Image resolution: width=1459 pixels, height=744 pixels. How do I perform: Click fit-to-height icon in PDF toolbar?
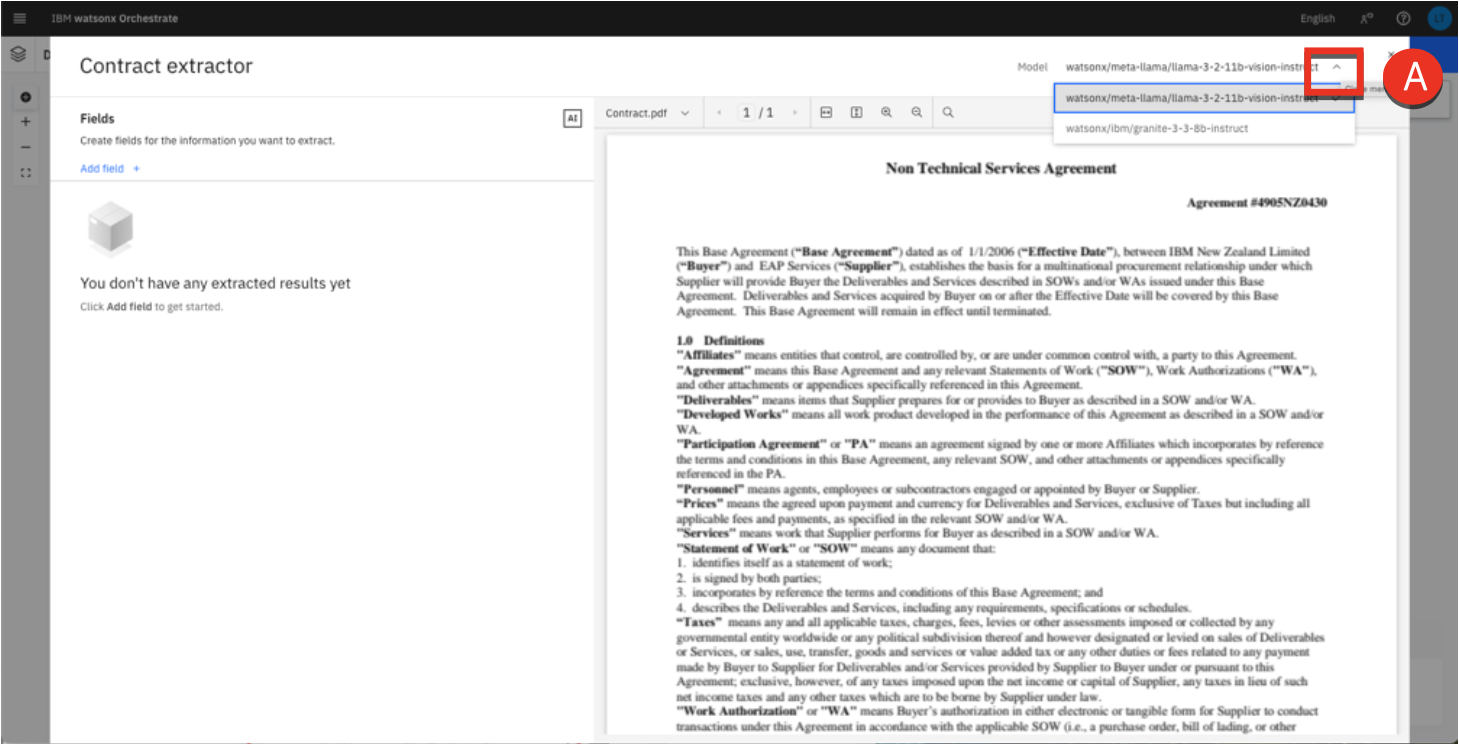[856, 113]
